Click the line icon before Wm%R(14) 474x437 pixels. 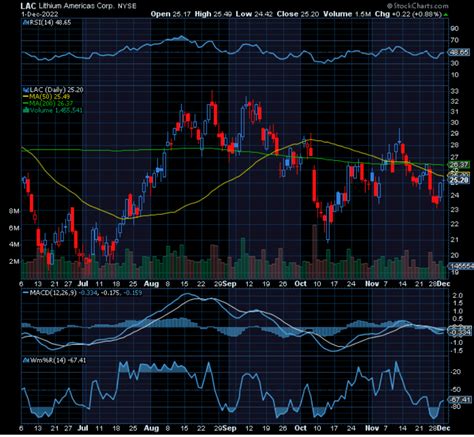tap(25, 360)
